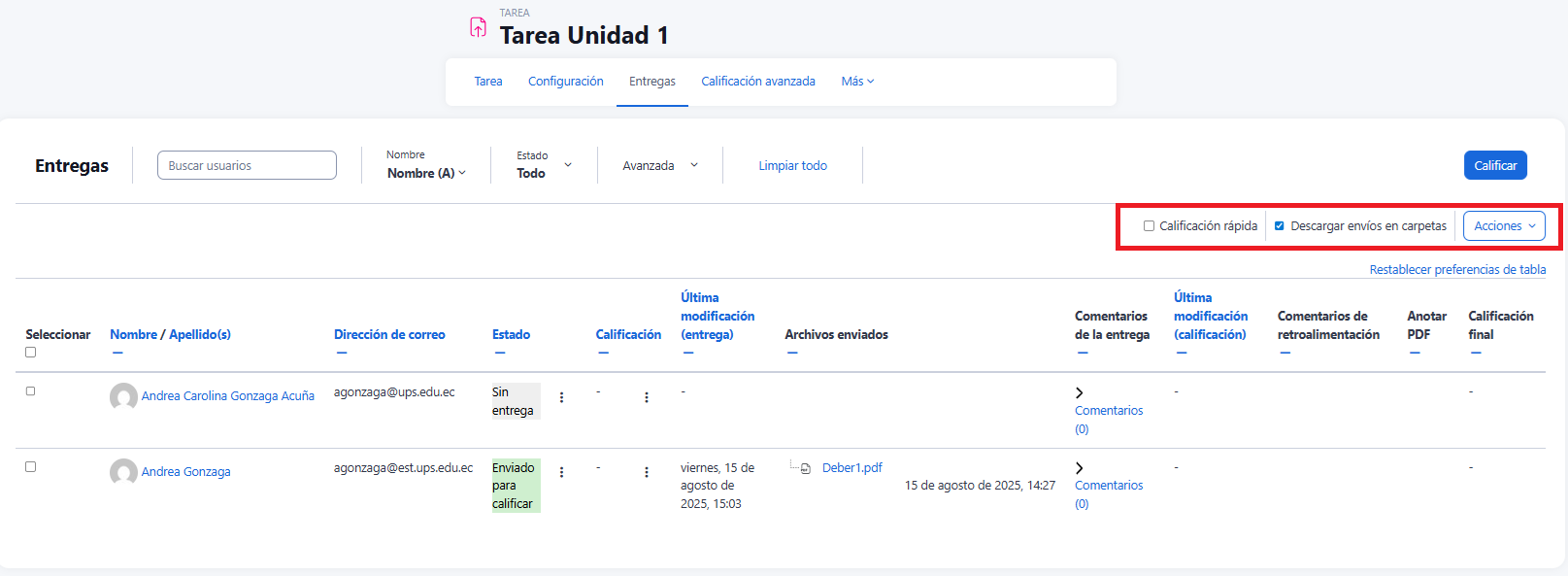Uncheck Descargar envíos en carpetas
Viewport: 1568px width, 576px height.
pyautogui.click(x=1280, y=226)
